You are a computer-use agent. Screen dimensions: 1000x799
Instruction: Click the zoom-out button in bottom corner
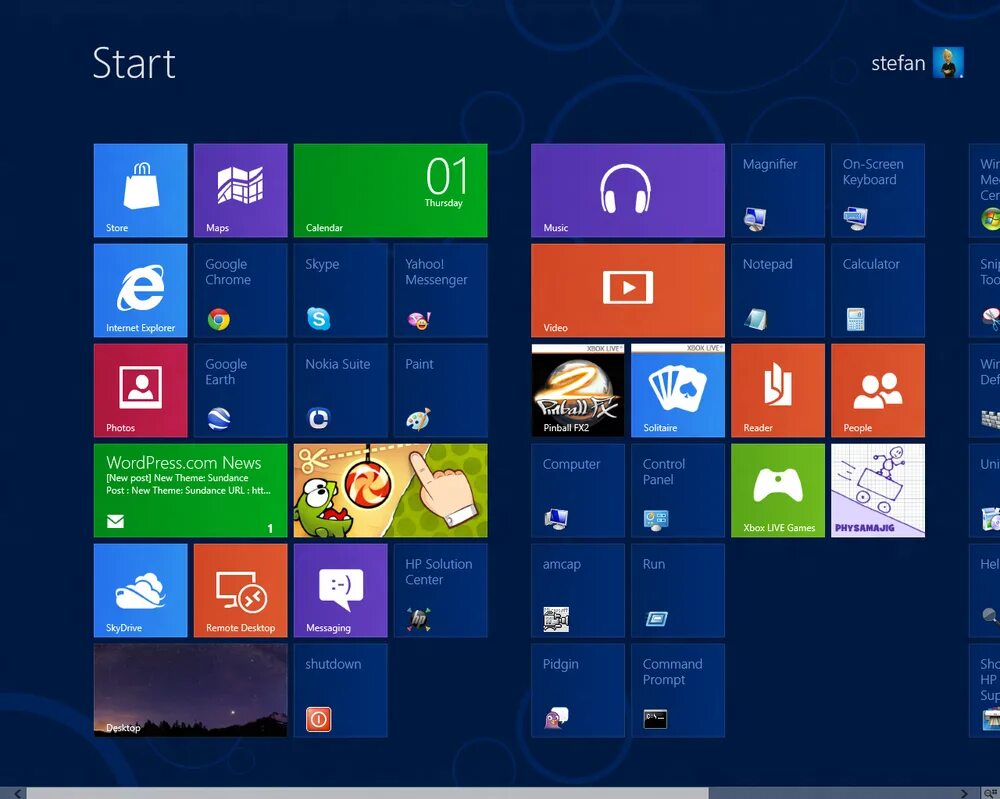(990, 793)
